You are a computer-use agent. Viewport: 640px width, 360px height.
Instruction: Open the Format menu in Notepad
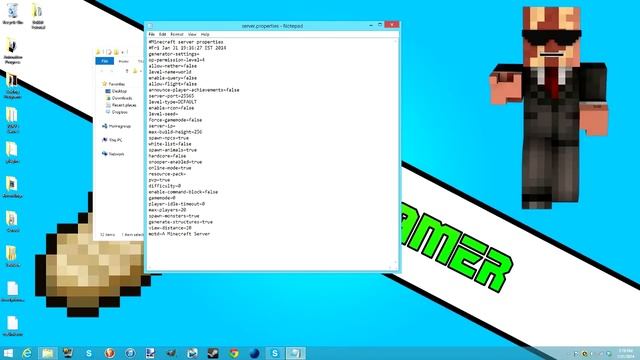click(177, 34)
